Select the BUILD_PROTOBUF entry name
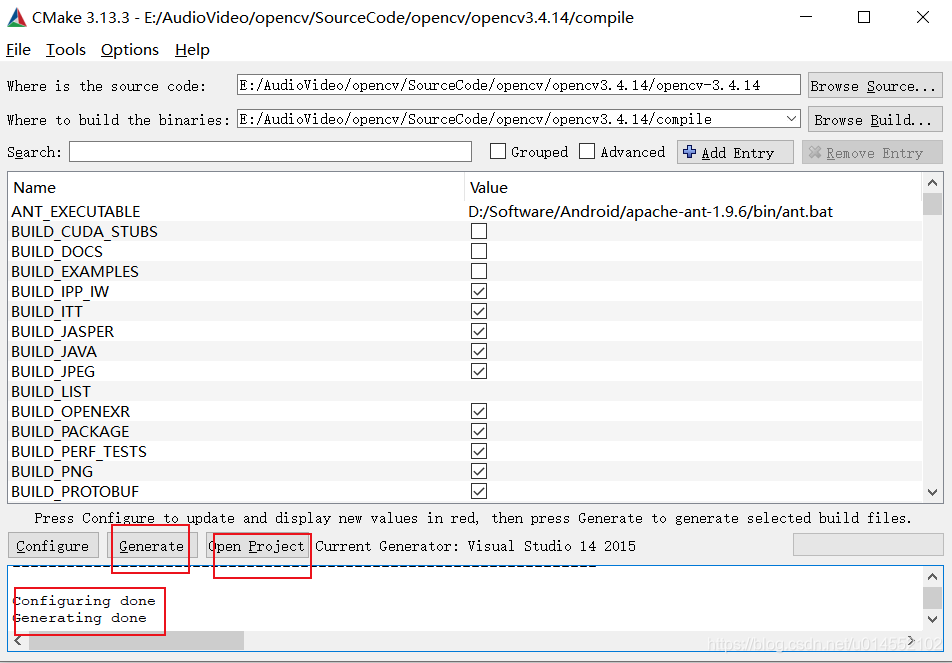952x663 pixels. point(75,492)
